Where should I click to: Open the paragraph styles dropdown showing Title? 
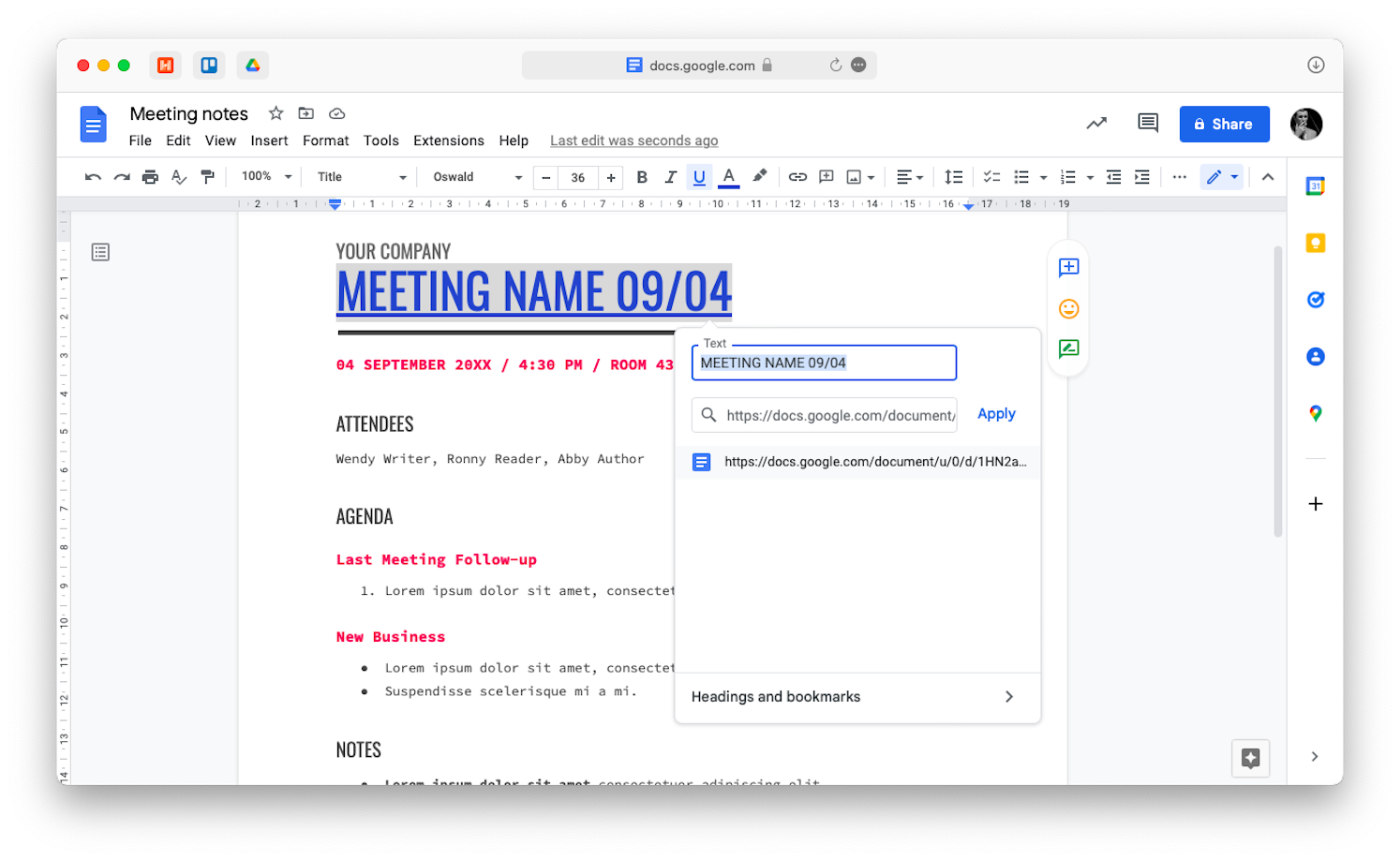point(359,176)
